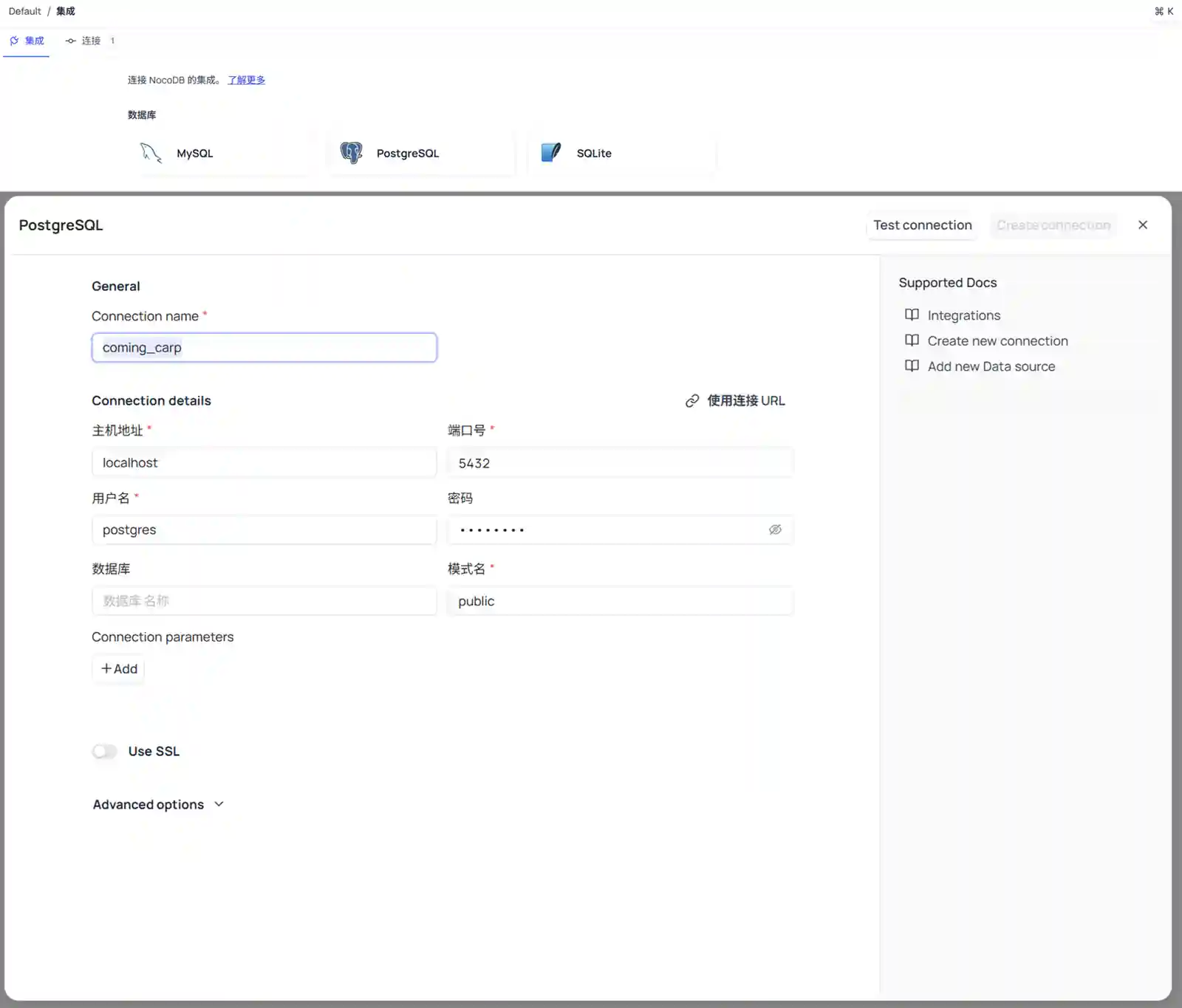Close the PostgreSQL dialog

(x=1143, y=225)
